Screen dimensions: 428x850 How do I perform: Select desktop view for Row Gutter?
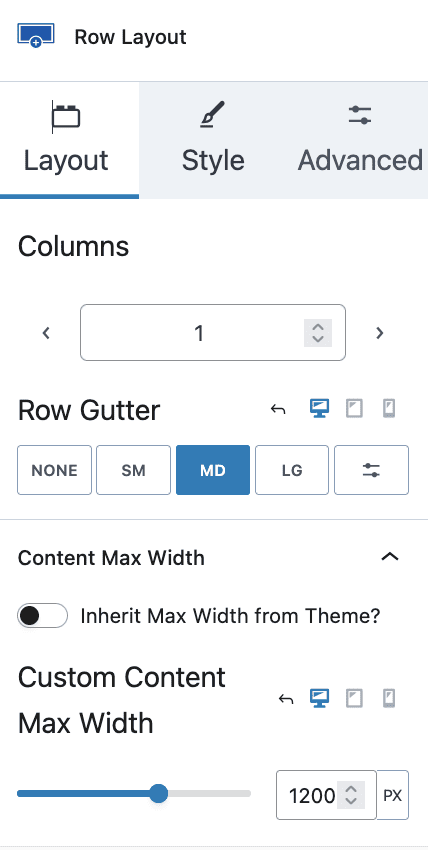pyautogui.click(x=319, y=409)
